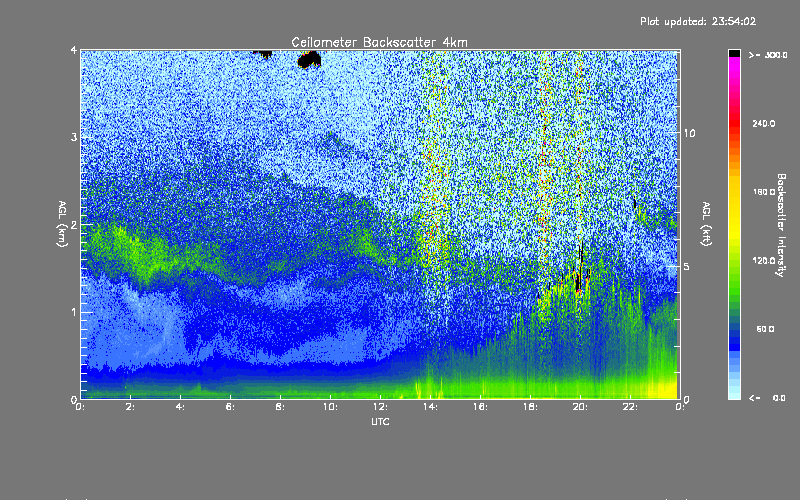Select the '2:' UTC hour tick
Screen dimensions: 800x500
[x=131, y=407]
